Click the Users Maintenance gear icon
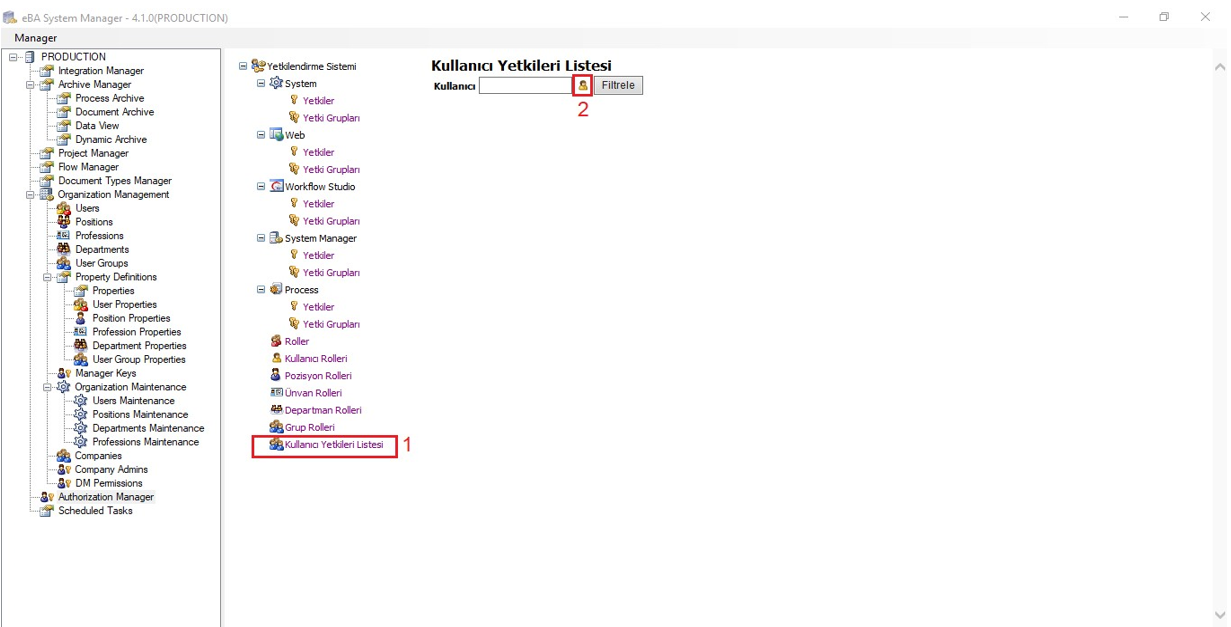This screenshot has height=627, width=1231. pyautogui.click(x=80, y=401)
